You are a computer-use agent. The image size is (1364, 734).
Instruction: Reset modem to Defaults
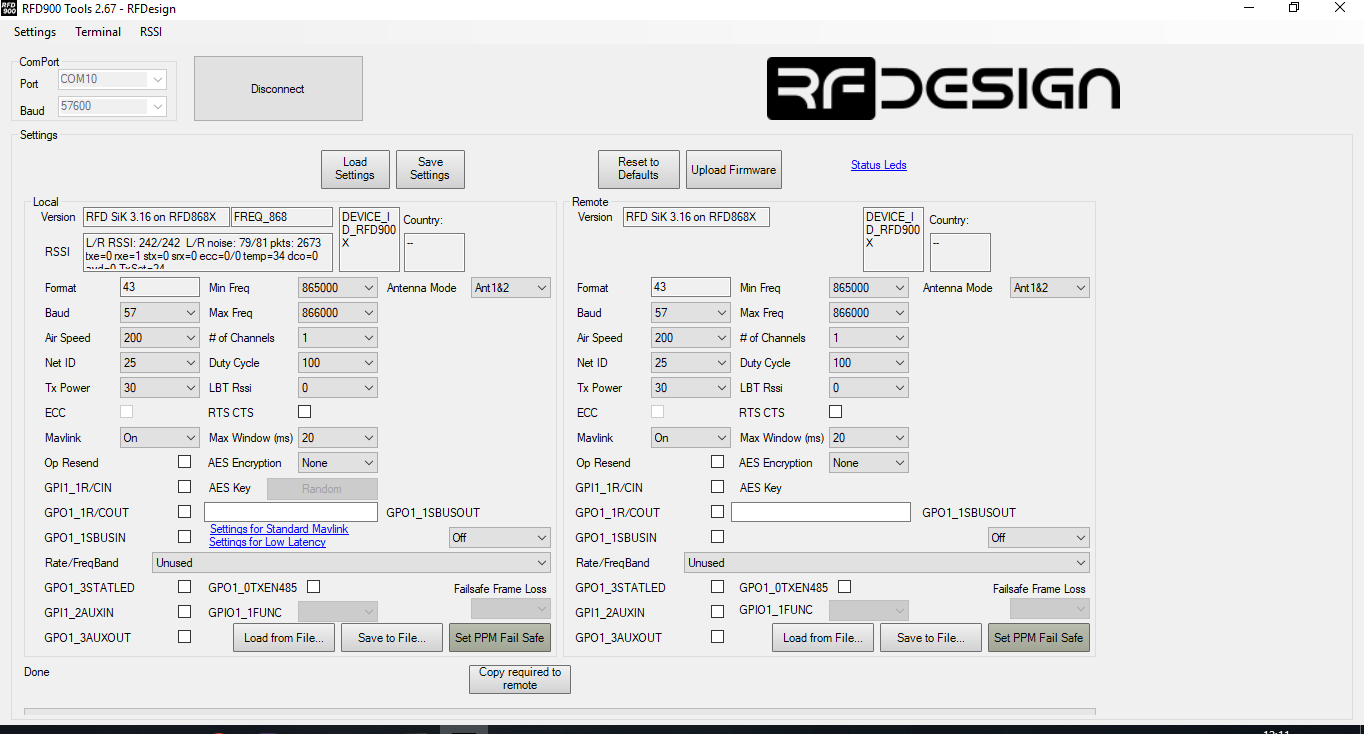pos(638,169)
